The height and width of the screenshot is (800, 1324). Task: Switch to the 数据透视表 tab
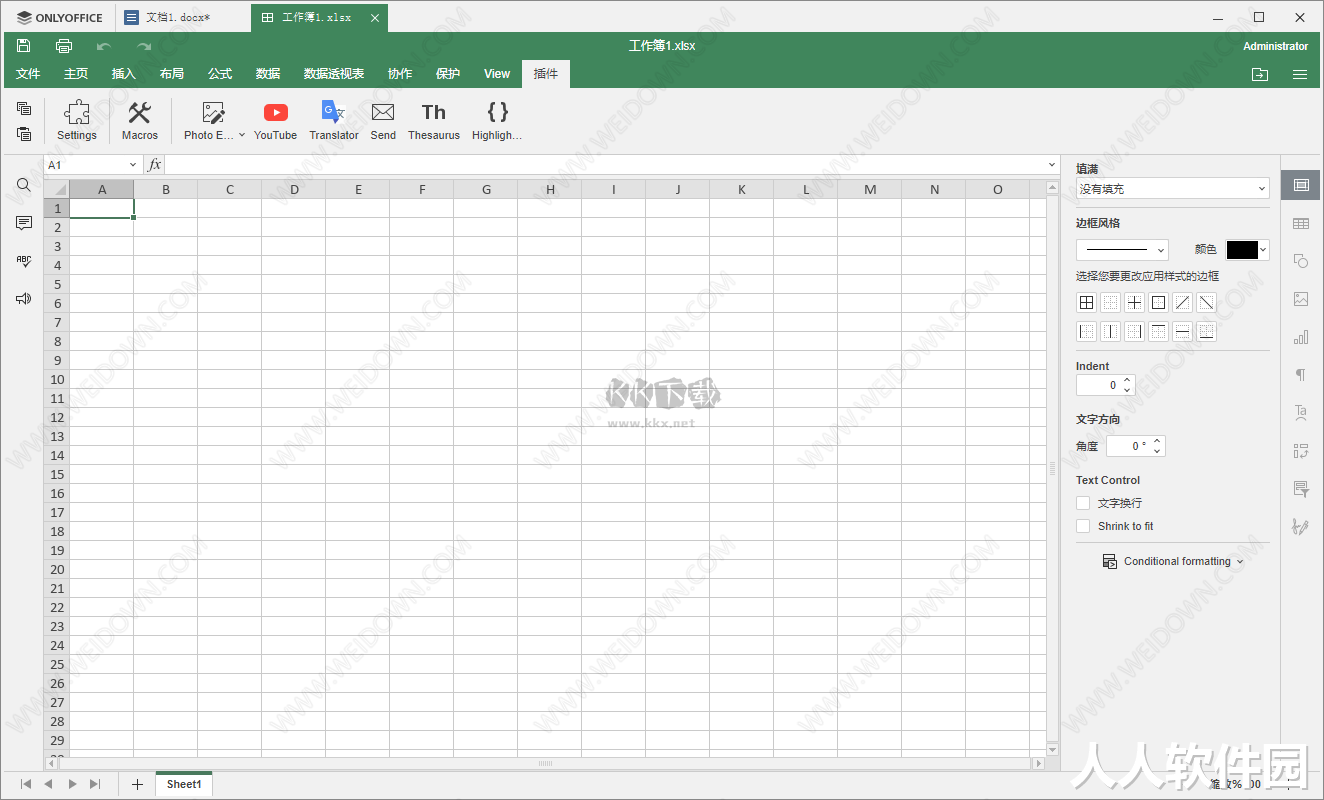click(334, 74)
